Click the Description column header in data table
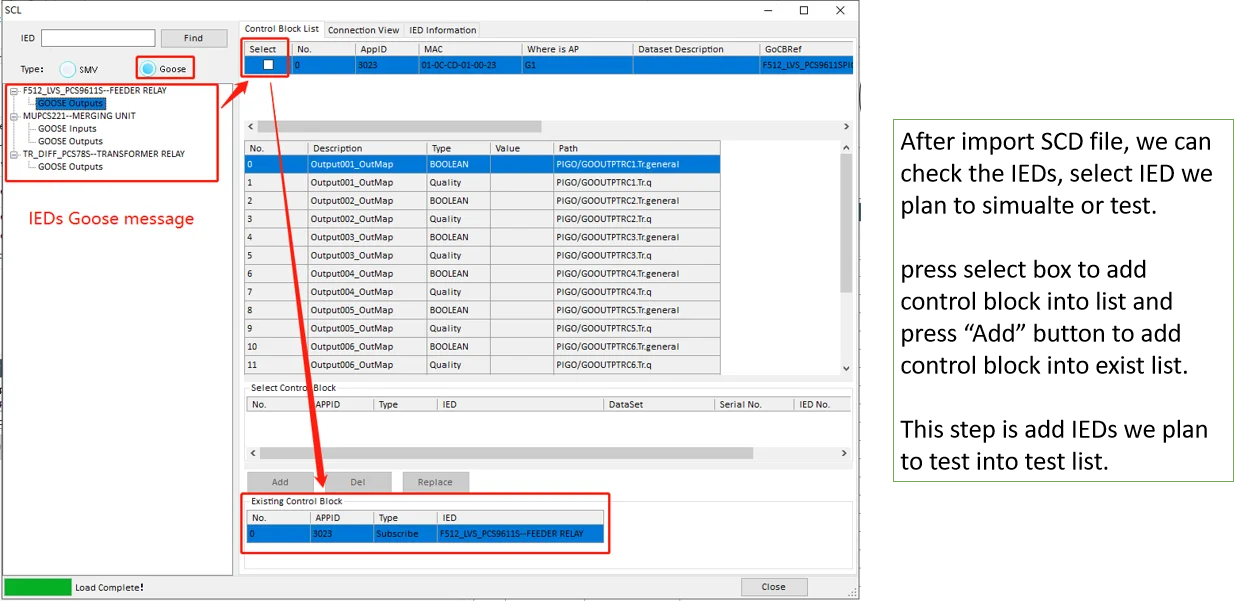The image size is (1235, 602). click(x=367, y=148)
